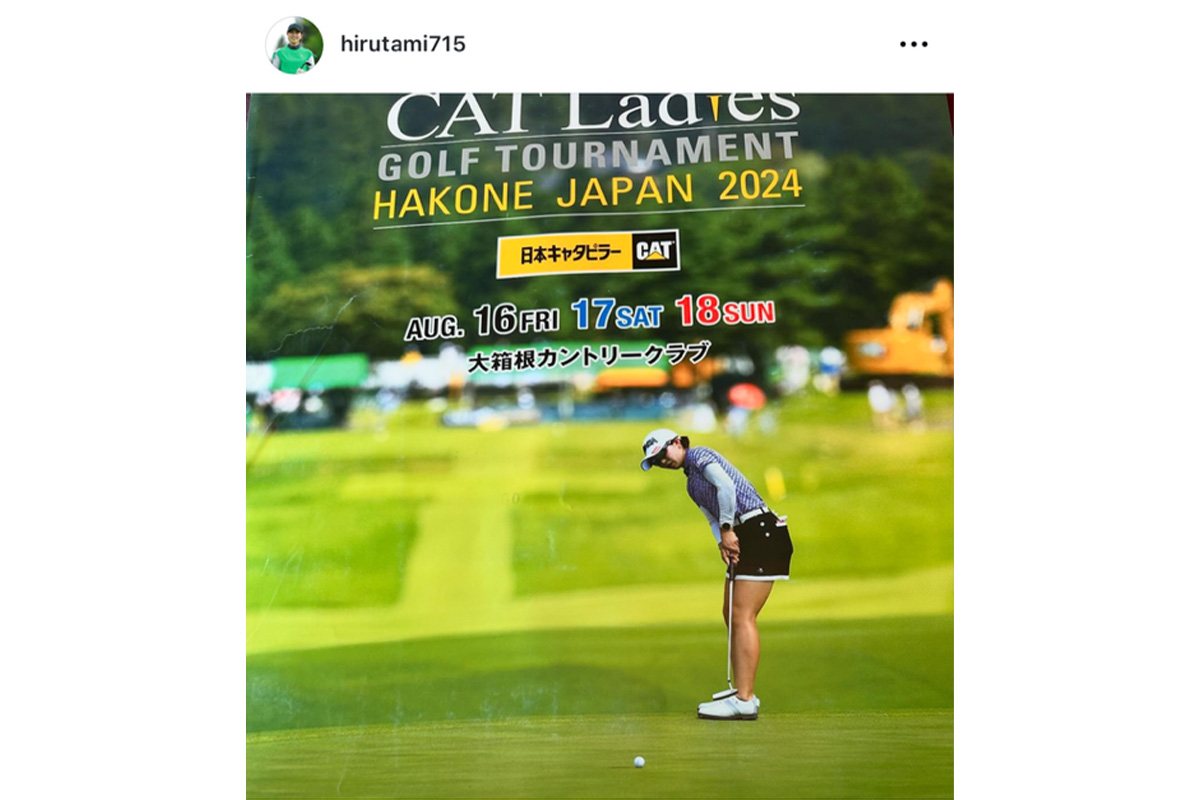
Task: Click the blue 17 SAT date
Action: tap(617, 314)
